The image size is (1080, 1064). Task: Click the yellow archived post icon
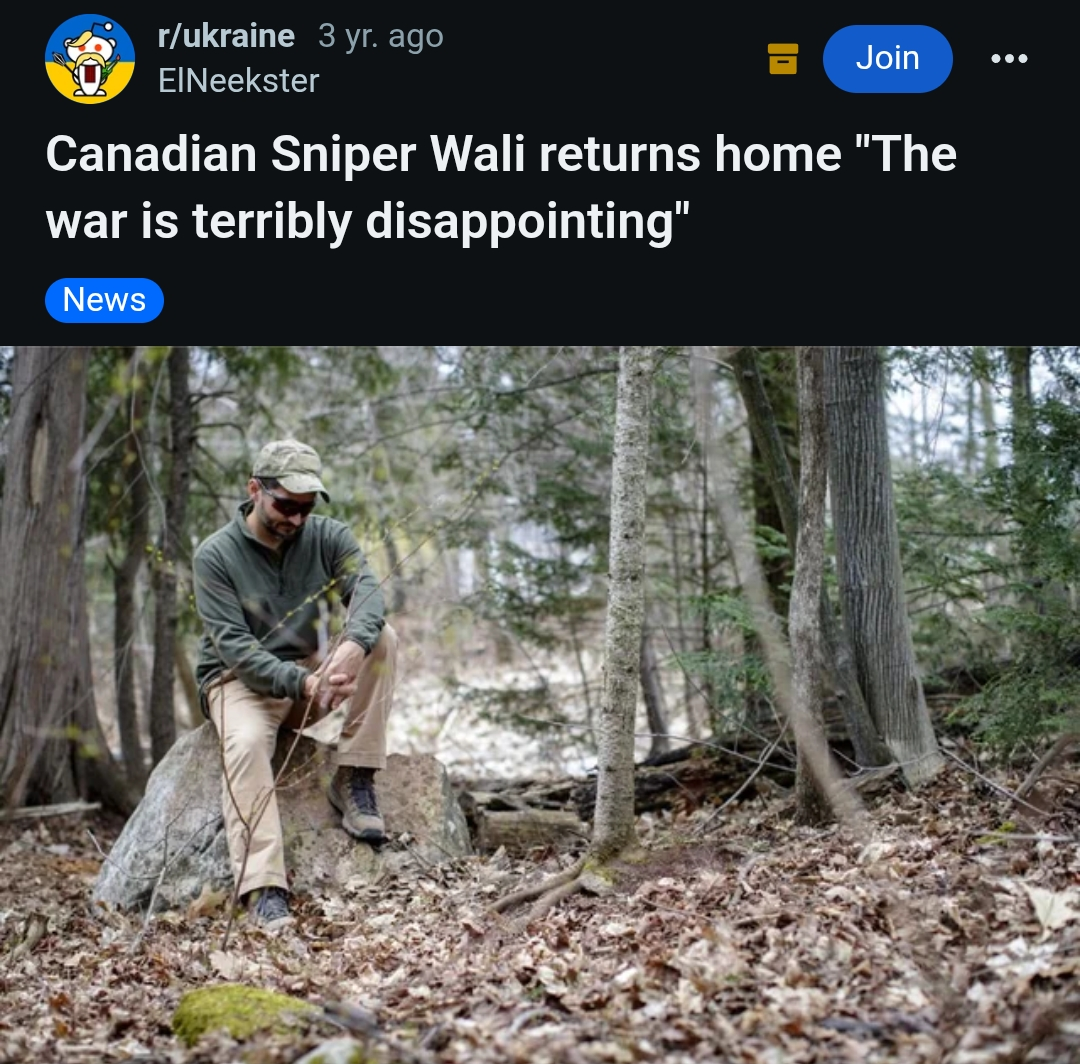782,59
